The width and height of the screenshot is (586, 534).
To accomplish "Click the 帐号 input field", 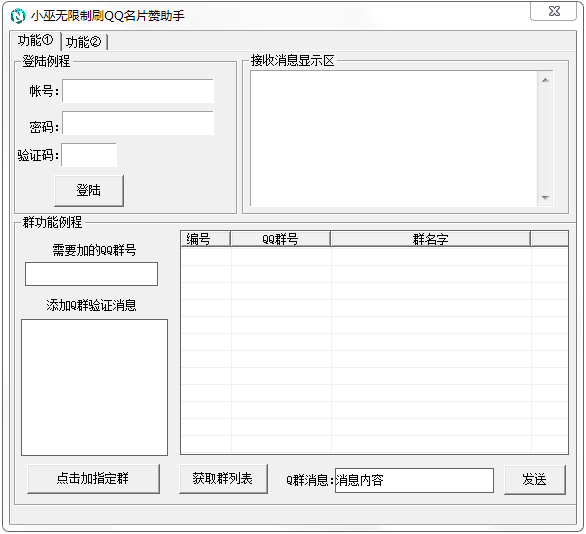I will coord(138,91).
